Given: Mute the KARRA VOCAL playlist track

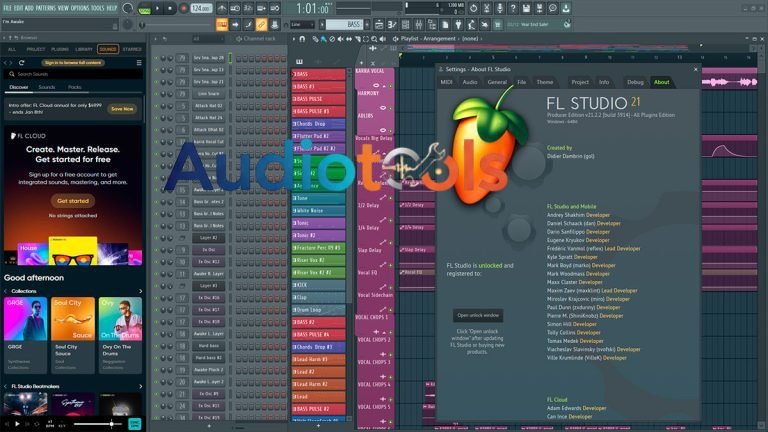Looking at the screenshot, I should click(390, 87).
